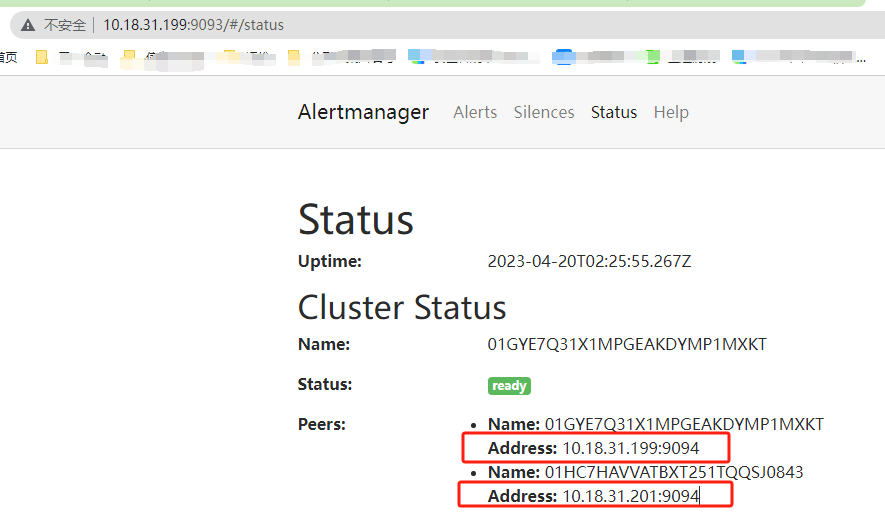Image resolution: width=885 pixels, height=532 pixels.
Task: Open the Help navigation link
Action: pyautogui.click(x=671, y=112)
